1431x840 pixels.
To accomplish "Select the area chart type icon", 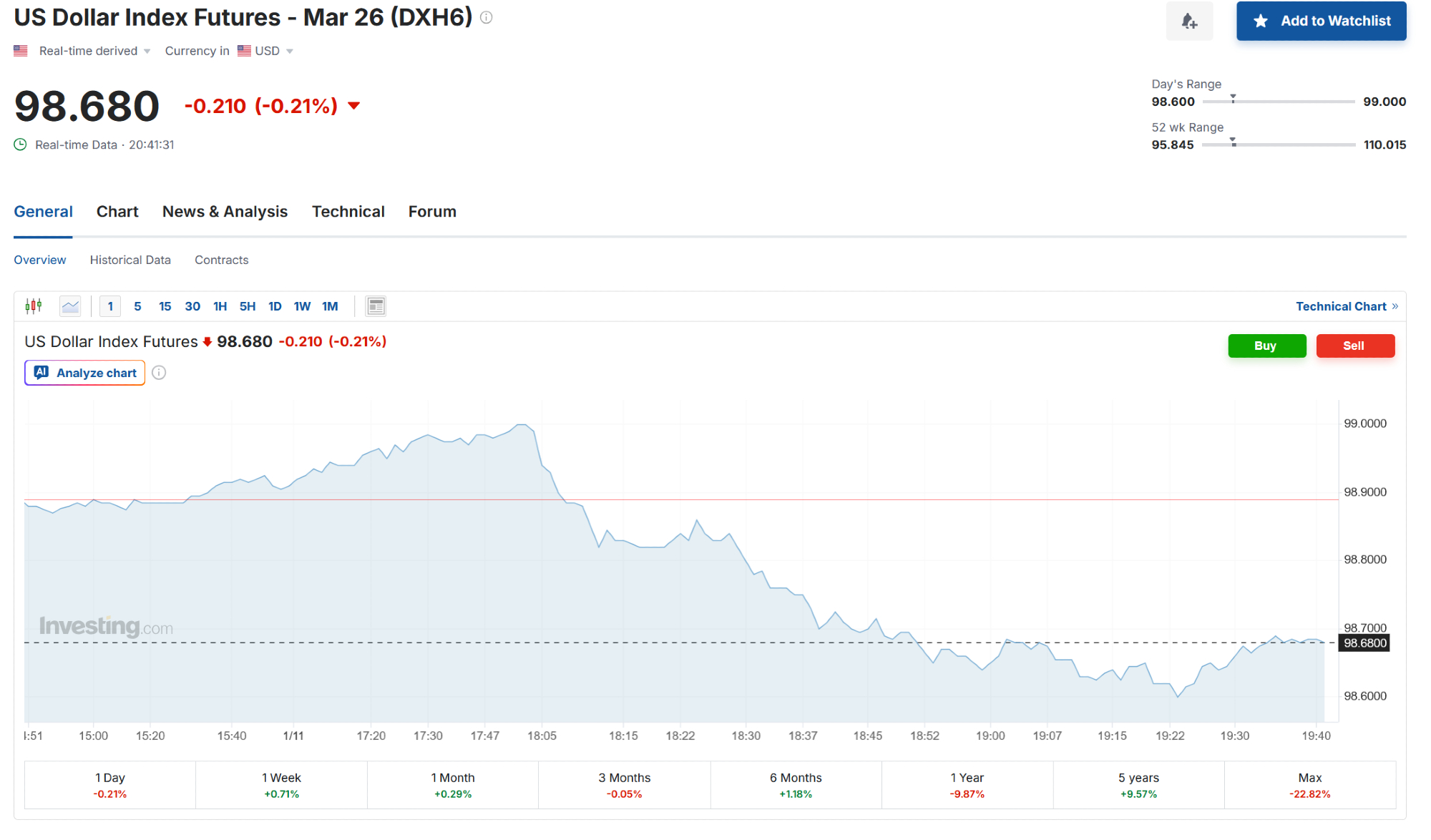I will [x=70, y=306].
